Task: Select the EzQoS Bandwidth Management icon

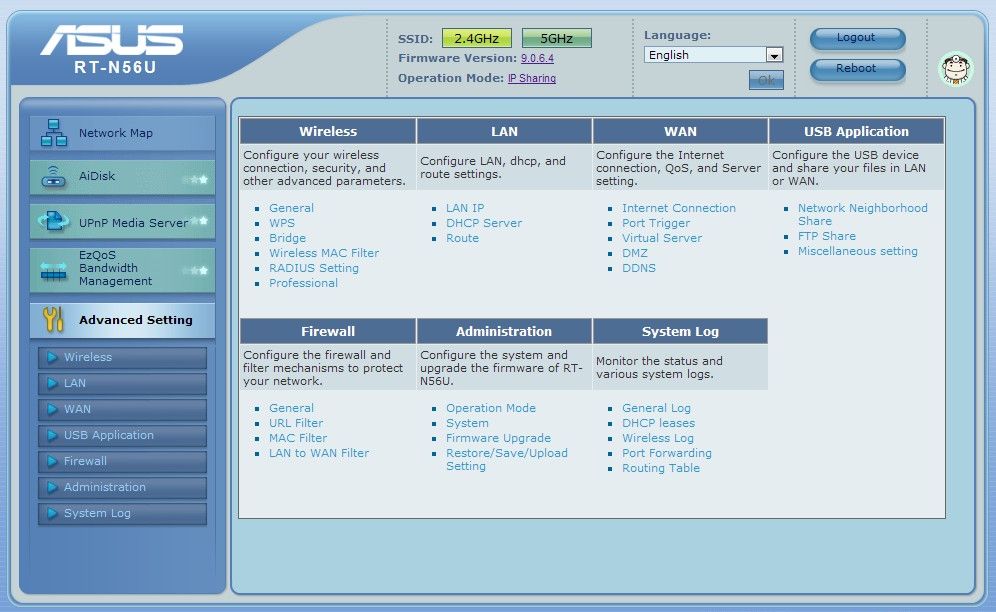Action: click(53, 270)
